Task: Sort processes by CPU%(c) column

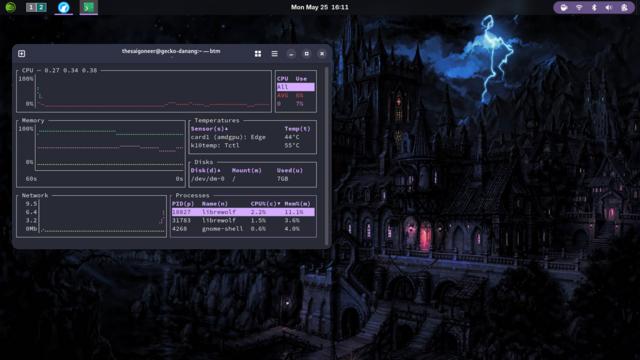Action: point(266,204)
